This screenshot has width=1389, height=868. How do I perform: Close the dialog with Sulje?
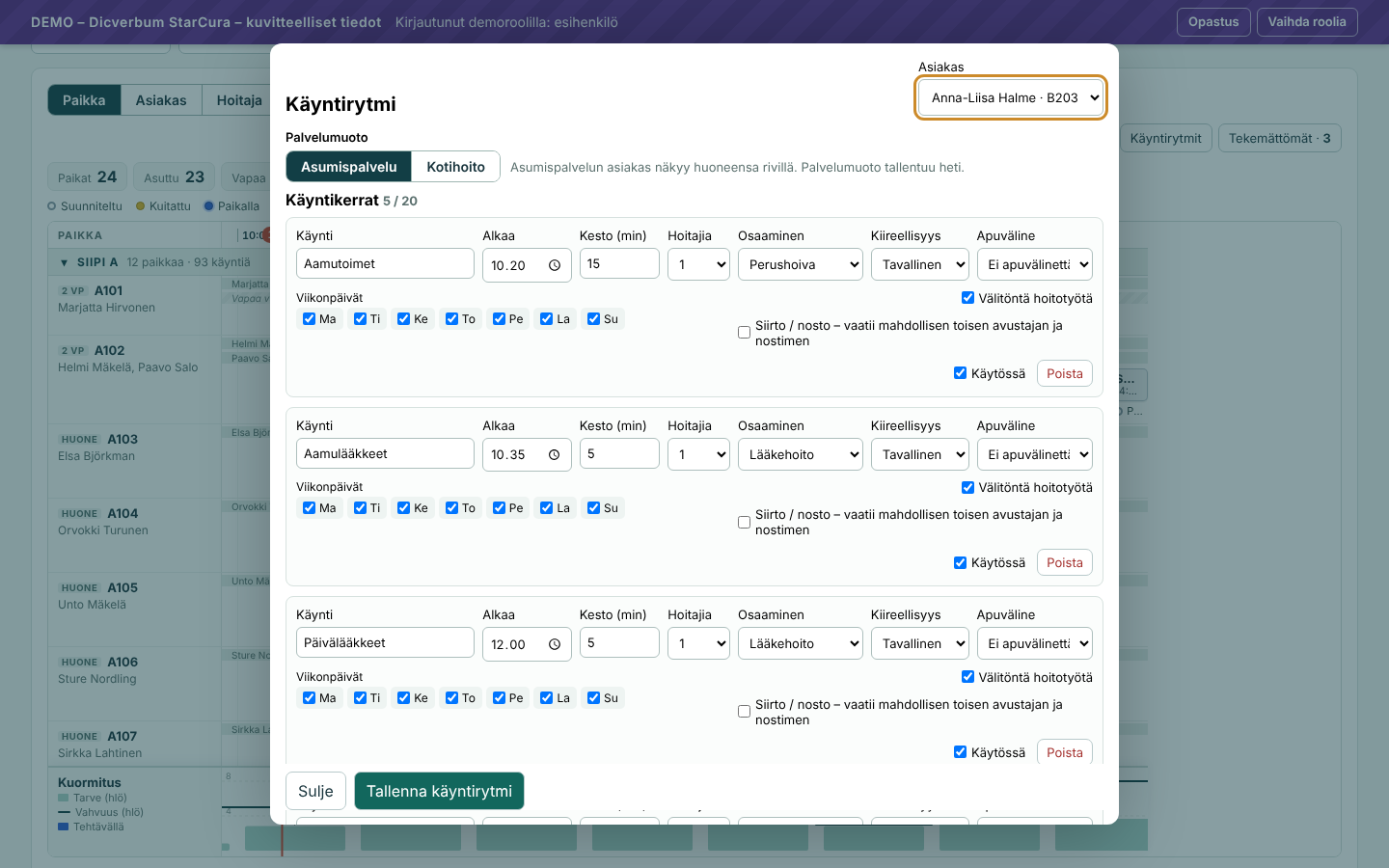[315, 791]
